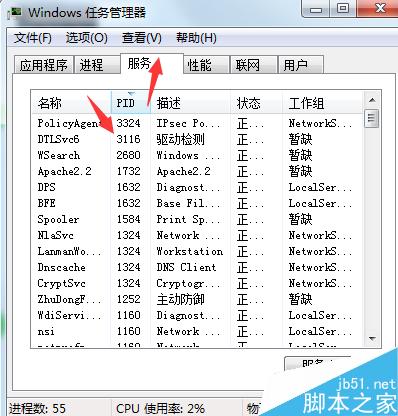Select the ZhuDongF... service row
The height and width of the screenshot is (416, 398).
pyautogui.click(x=197, y=299)
